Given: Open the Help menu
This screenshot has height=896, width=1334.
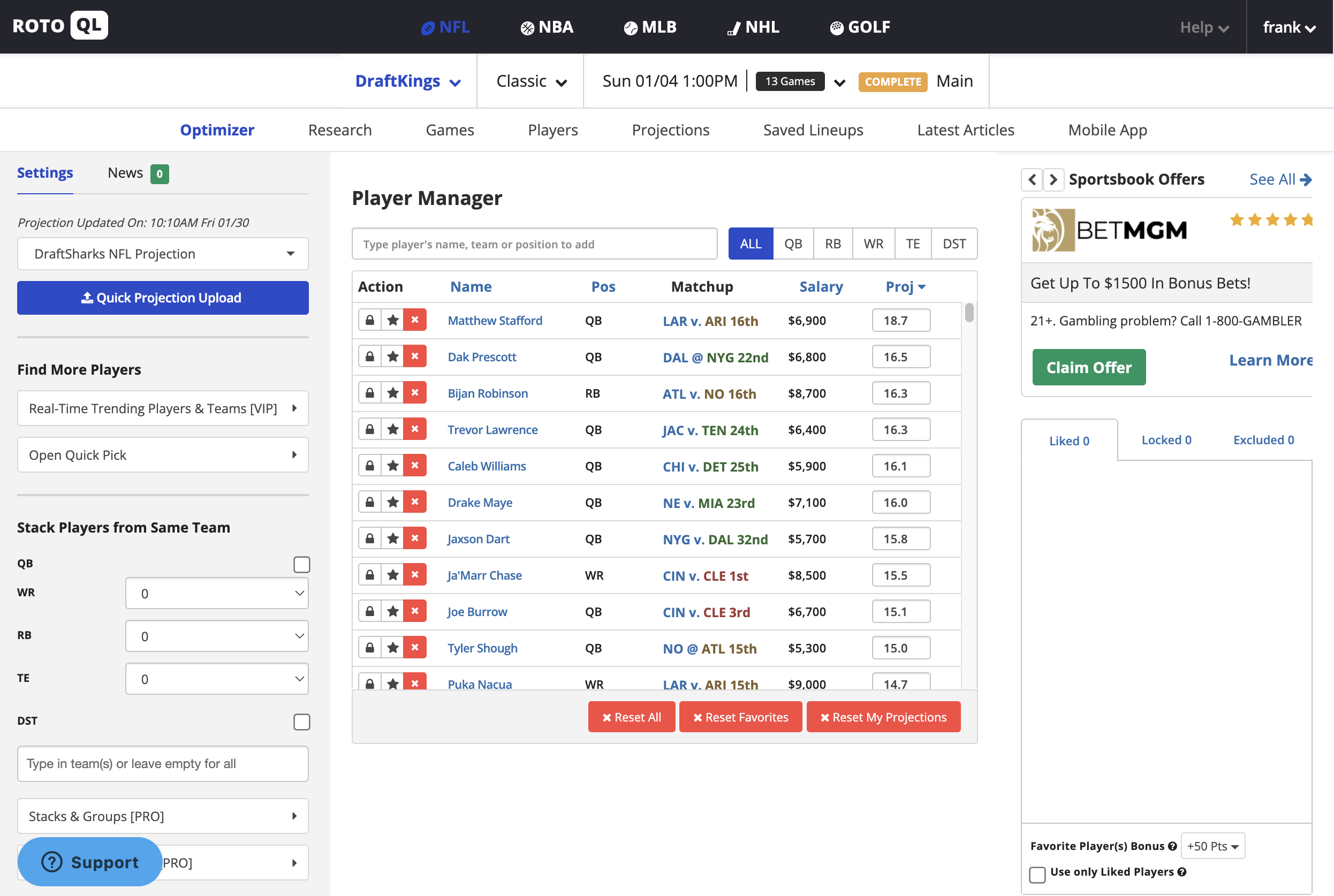Looking at the screenshot, I should point(1204,27).
